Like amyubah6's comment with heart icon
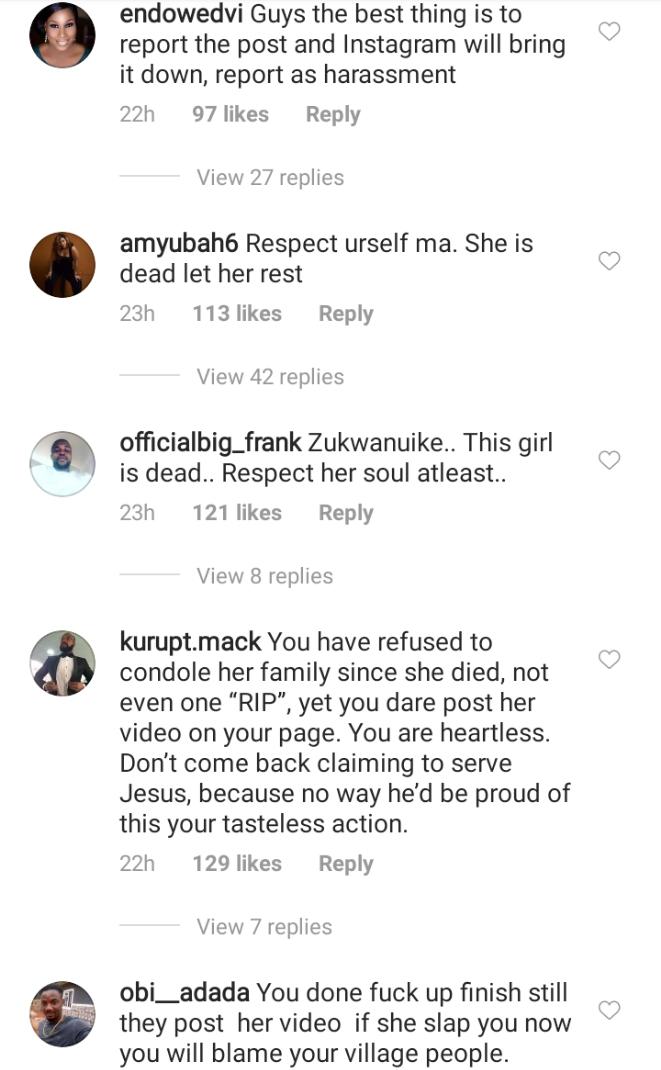661x1070 pixels. point(608,261)
